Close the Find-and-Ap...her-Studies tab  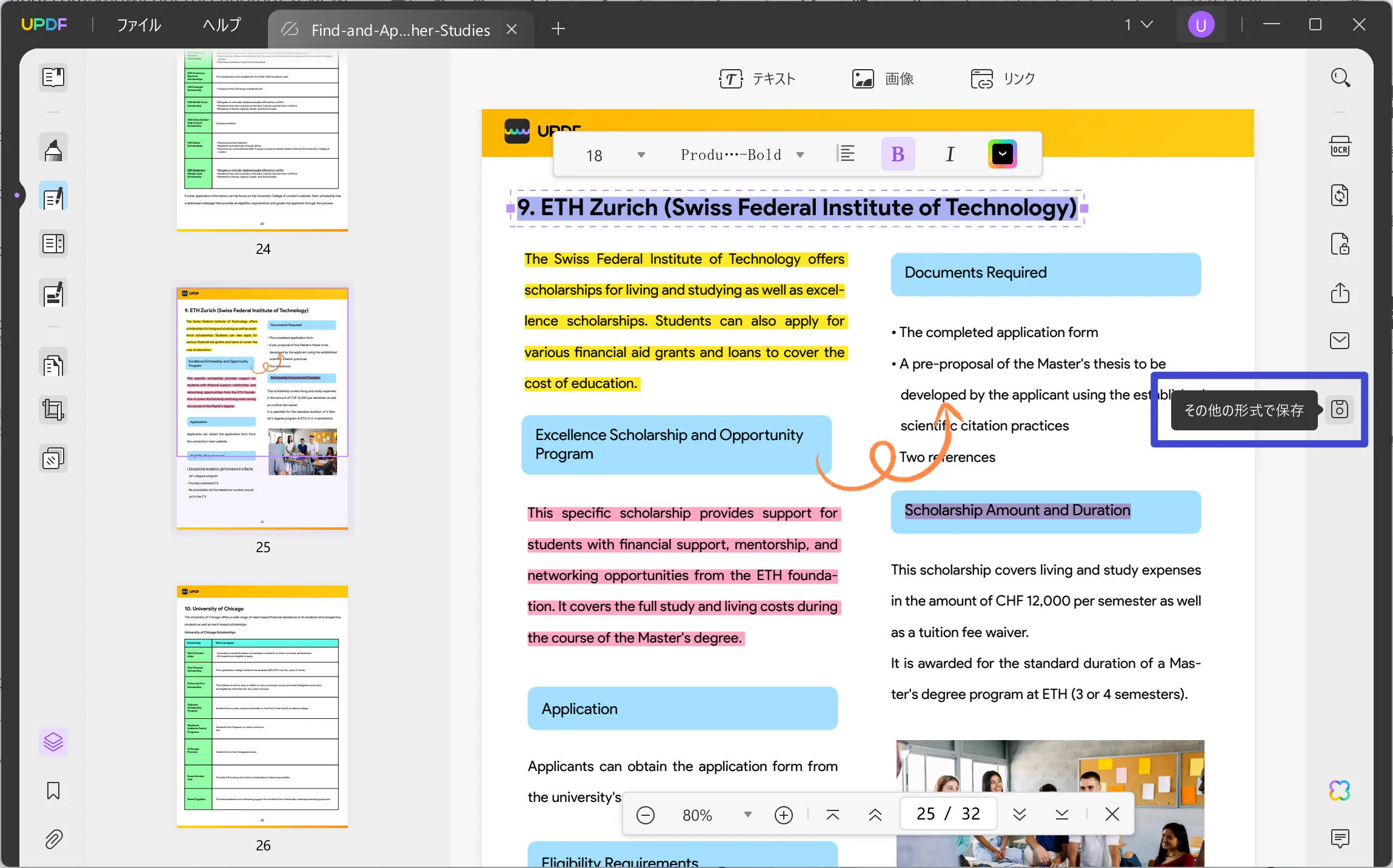512,29
